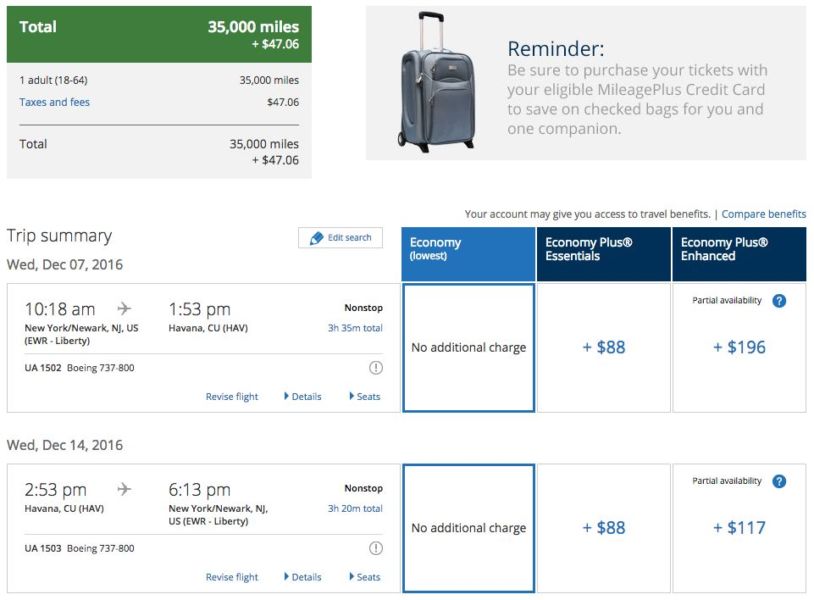
Task: Open help icon for Dec 07 partial availability
Action: (779, 301)
